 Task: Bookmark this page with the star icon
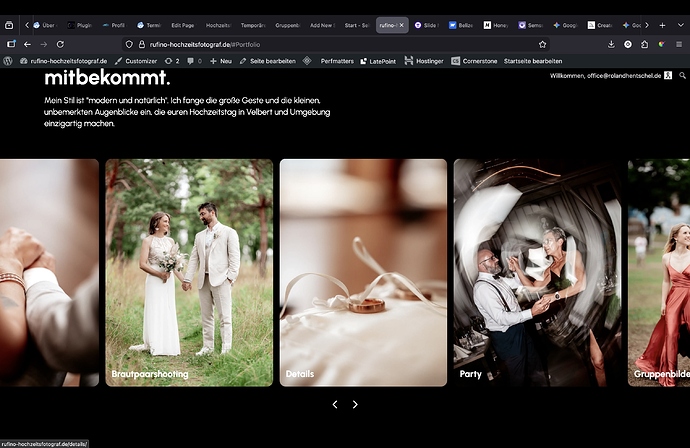[x=542, y=44]
